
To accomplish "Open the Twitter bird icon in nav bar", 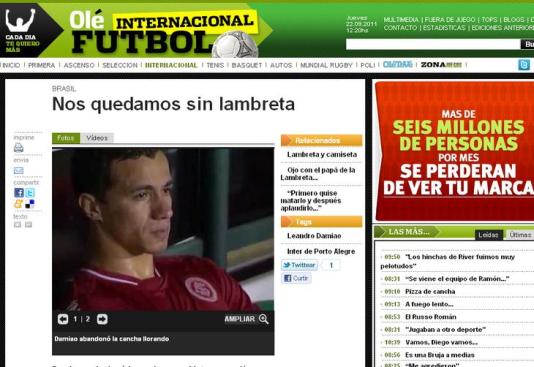I will click(524, 65).
